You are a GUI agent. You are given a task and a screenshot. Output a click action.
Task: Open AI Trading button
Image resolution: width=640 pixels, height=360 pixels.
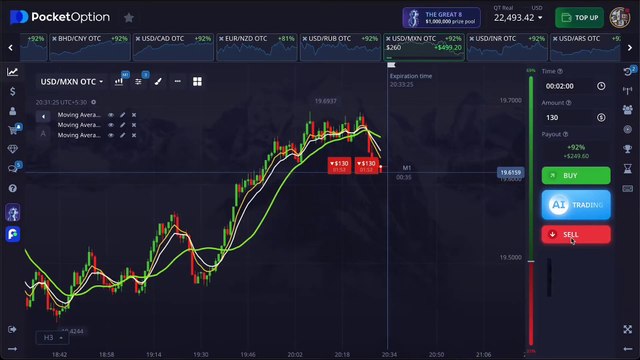tap(576, 204)
